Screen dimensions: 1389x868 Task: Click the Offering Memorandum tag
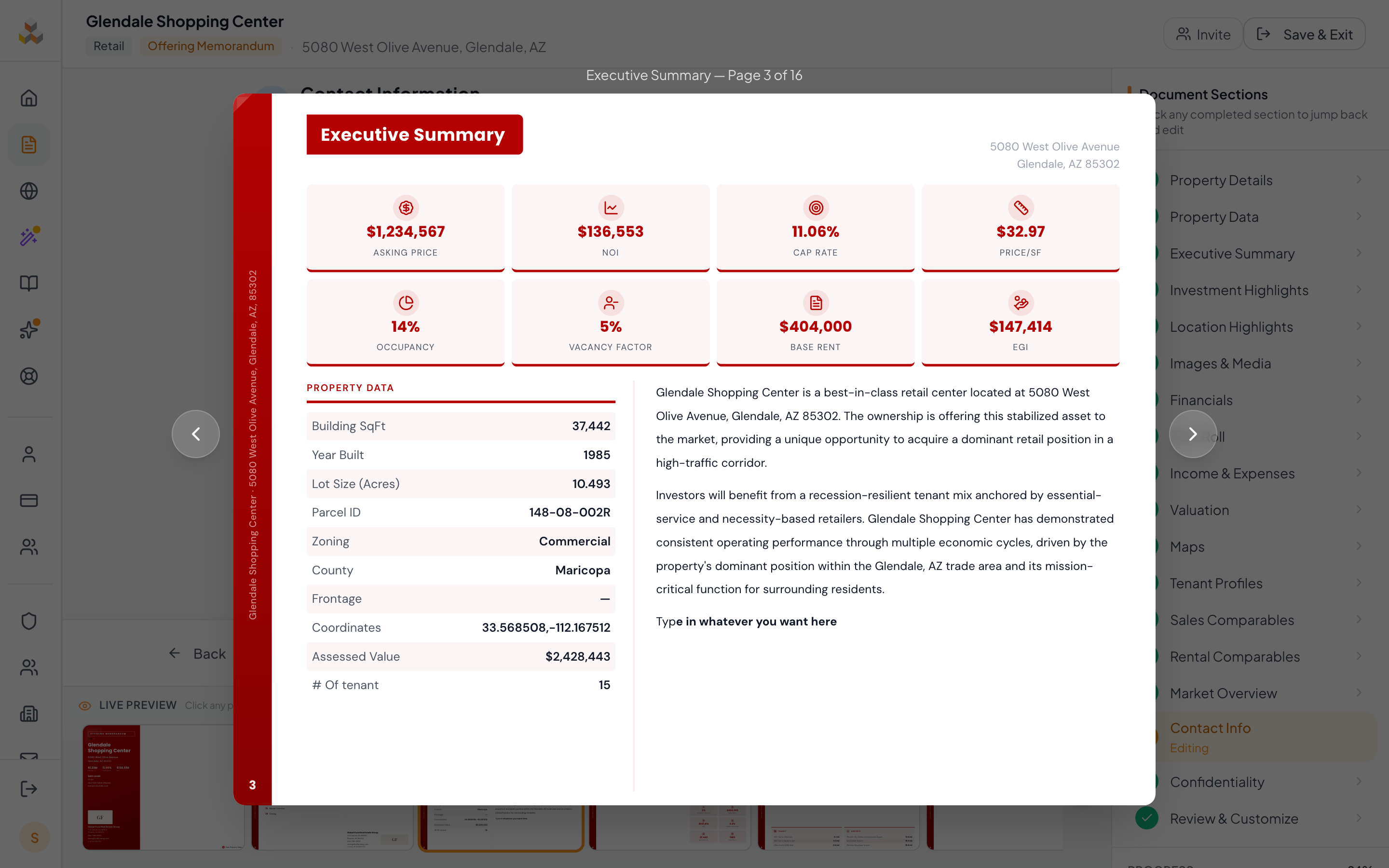tap(211, 46)
